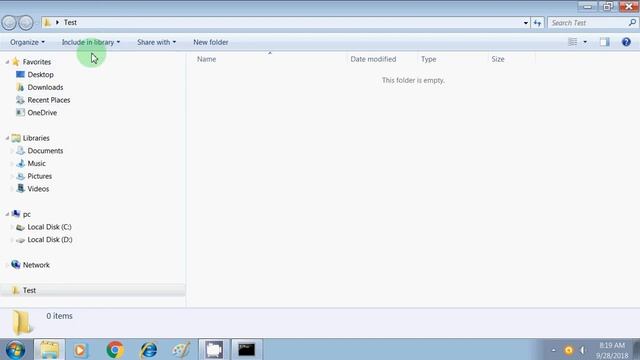Open OneDrive in Favorites
Viewport: 640px width, 360px height.
point(42,113)
